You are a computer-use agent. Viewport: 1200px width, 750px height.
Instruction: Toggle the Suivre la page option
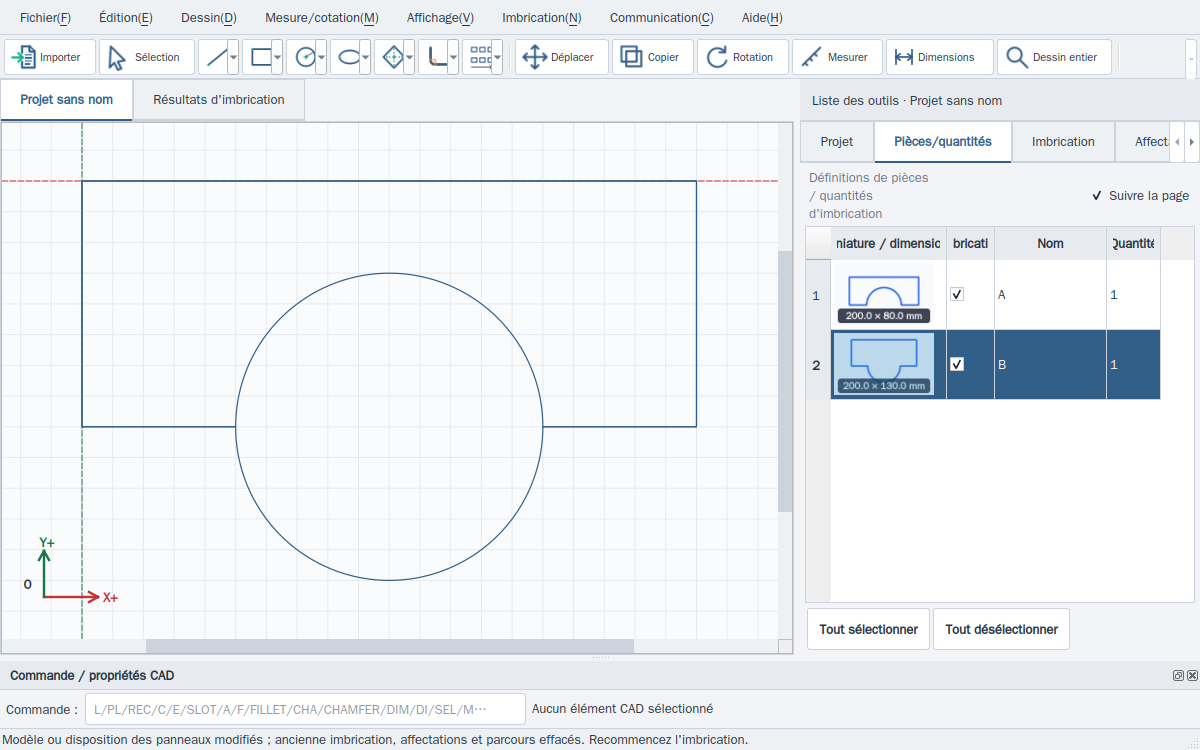click(x=1140, y=196)
